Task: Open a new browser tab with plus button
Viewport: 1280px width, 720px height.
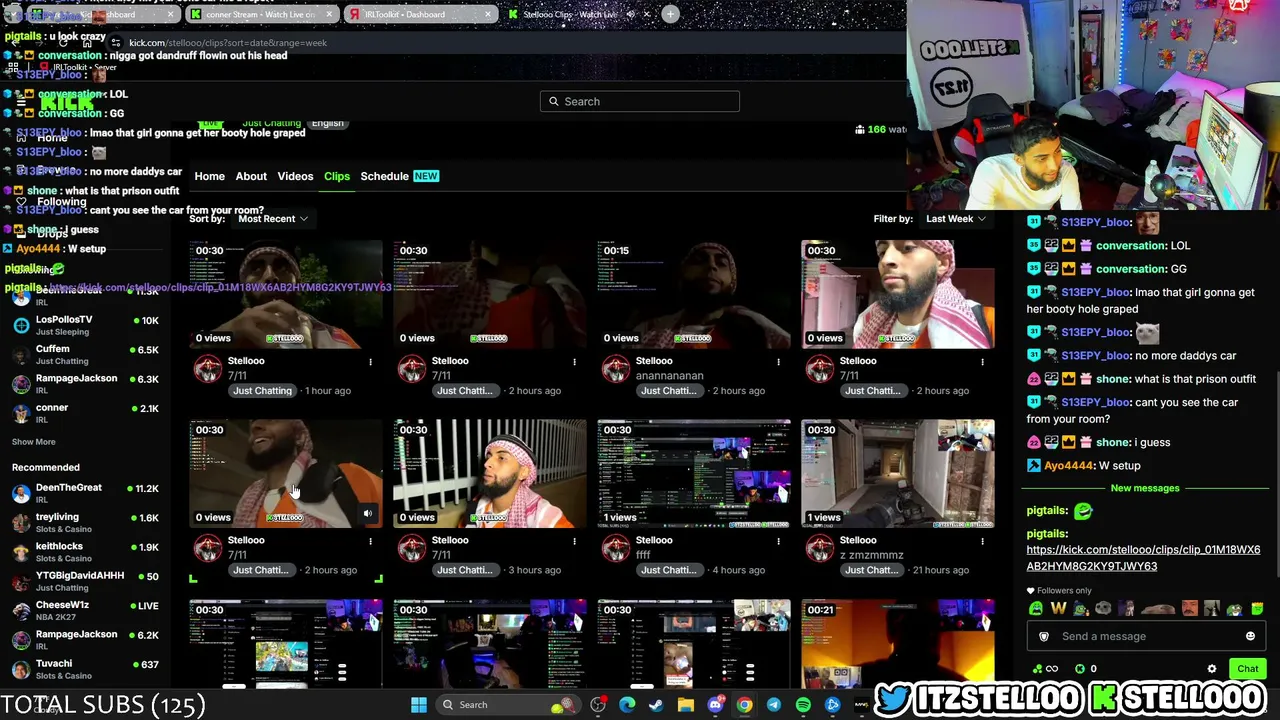Action: point(670,14)
